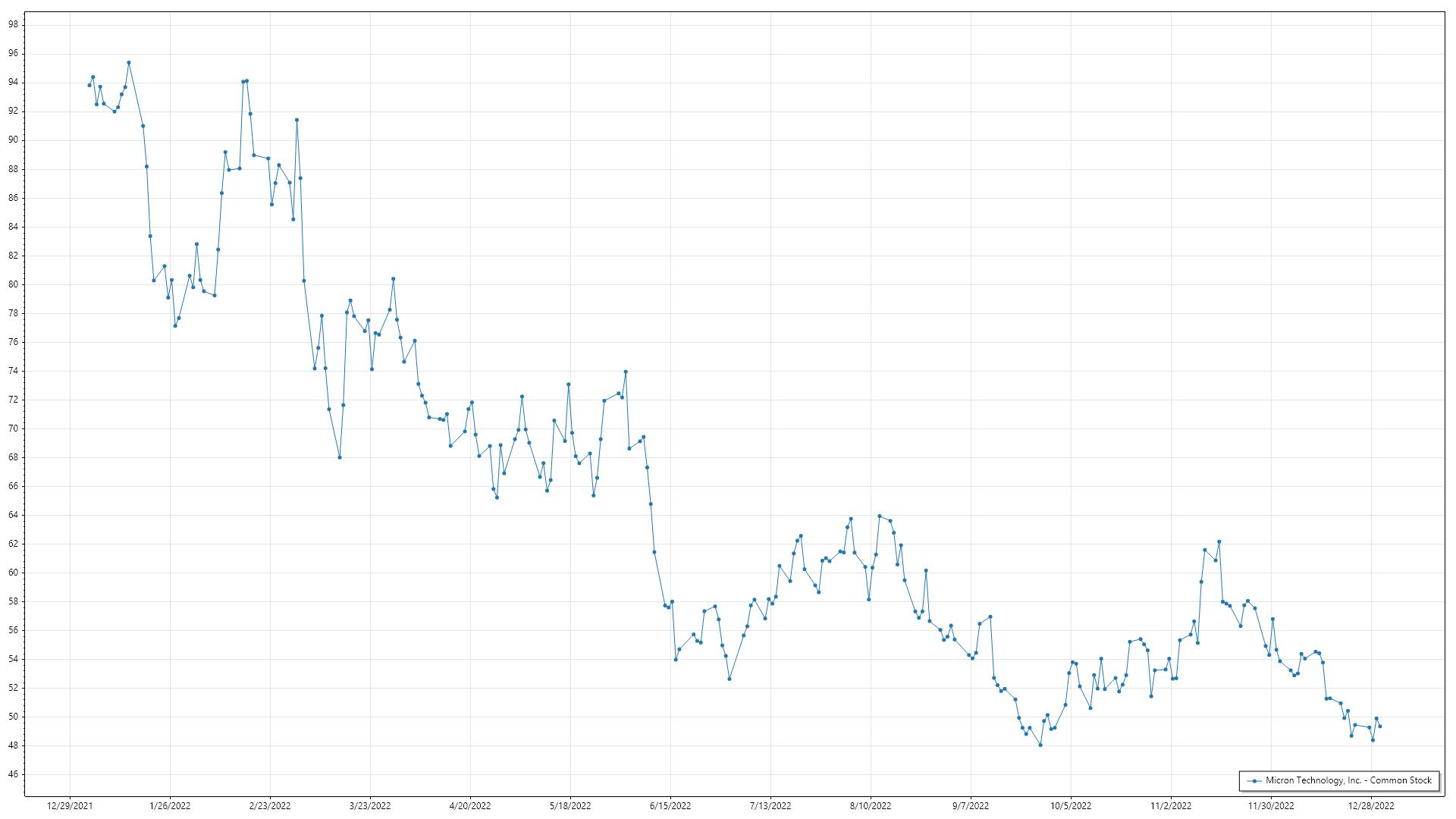Click the highest data point above 95
This screenshot has height=819, width=1456.
click(129, 63)
